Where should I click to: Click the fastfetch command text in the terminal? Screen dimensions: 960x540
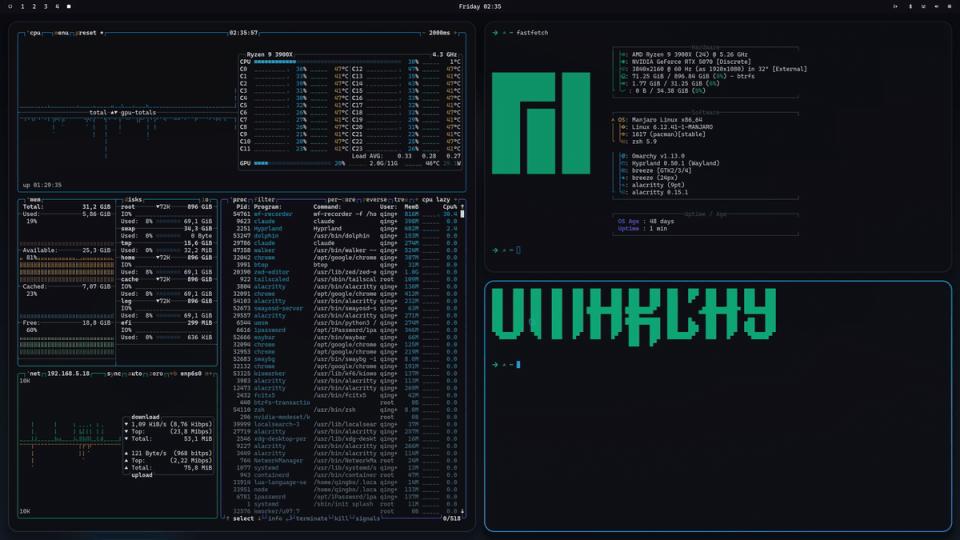tap(532, 33)
